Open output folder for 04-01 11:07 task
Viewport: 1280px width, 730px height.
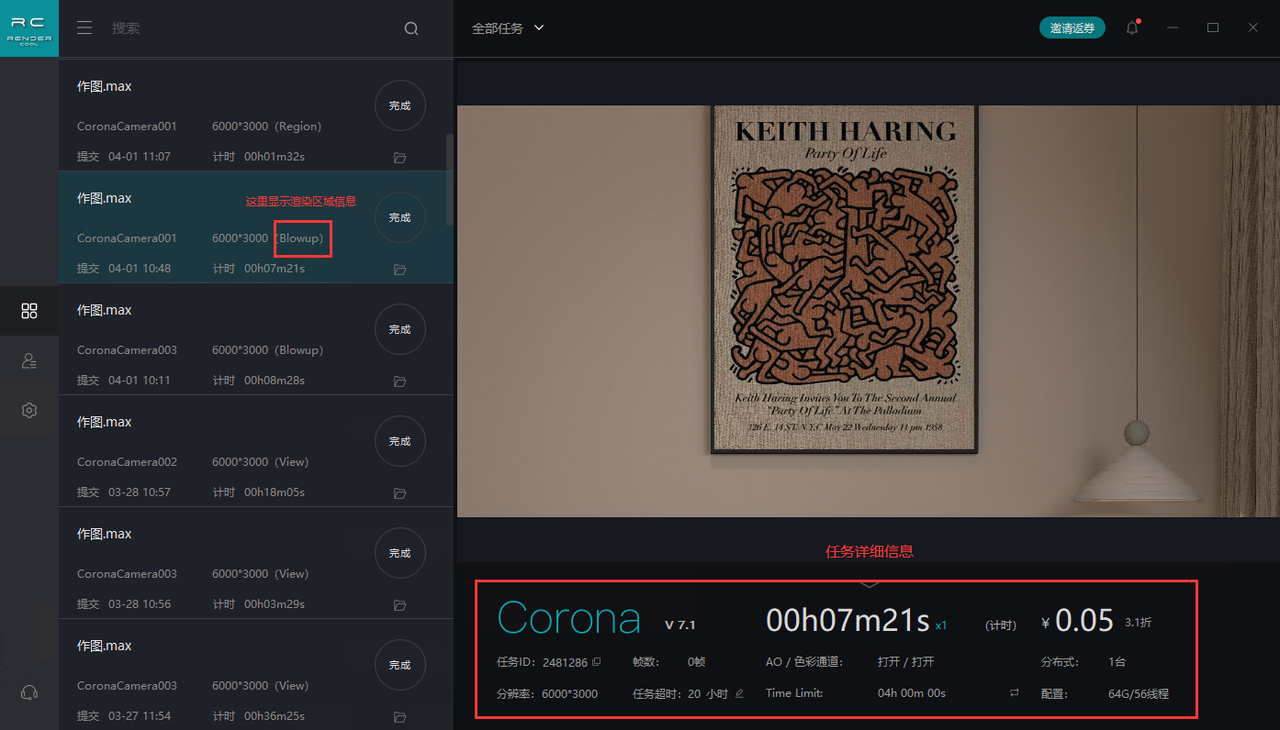[400, 157]
